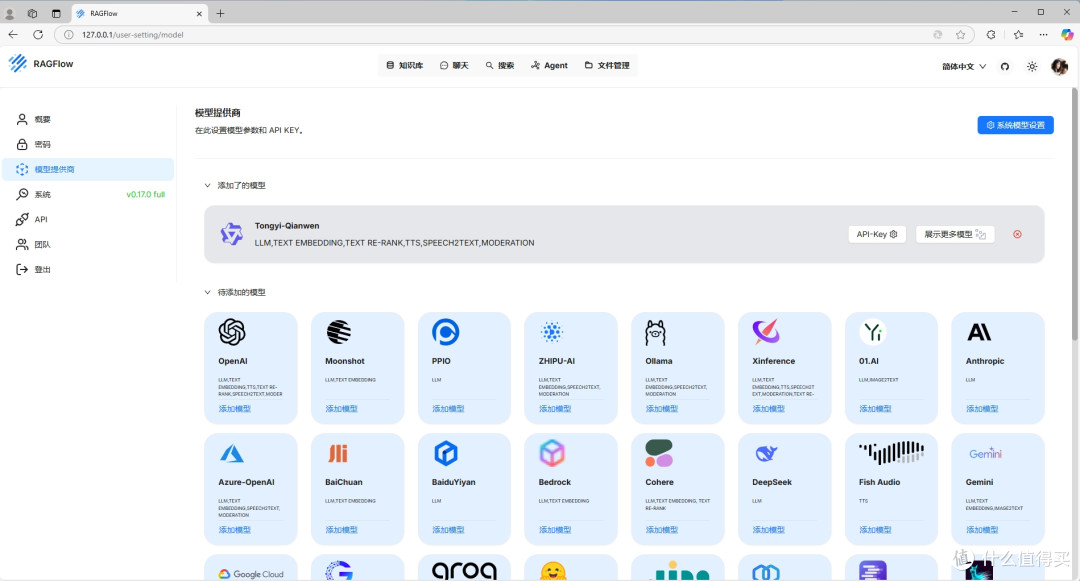The width and height of the screenshot is (1080, 581).
Task: Expand 展示更多模型 for Tongyi-Qianwen
Action: coord(955,234)
